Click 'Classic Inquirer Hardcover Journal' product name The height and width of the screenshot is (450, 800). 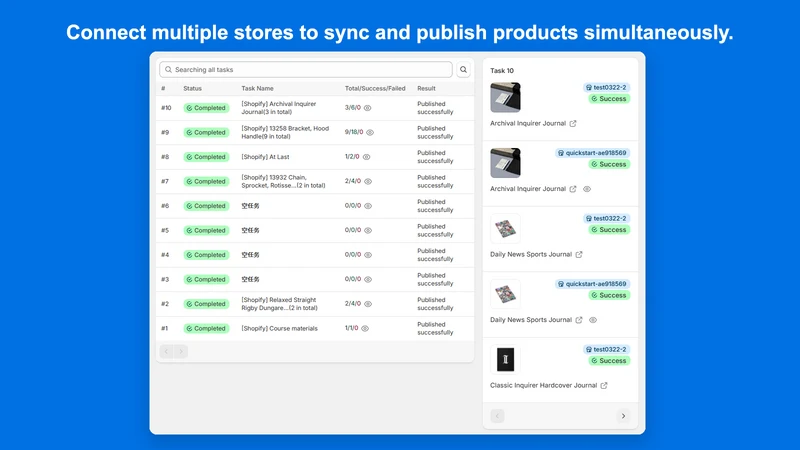(543, 385)
